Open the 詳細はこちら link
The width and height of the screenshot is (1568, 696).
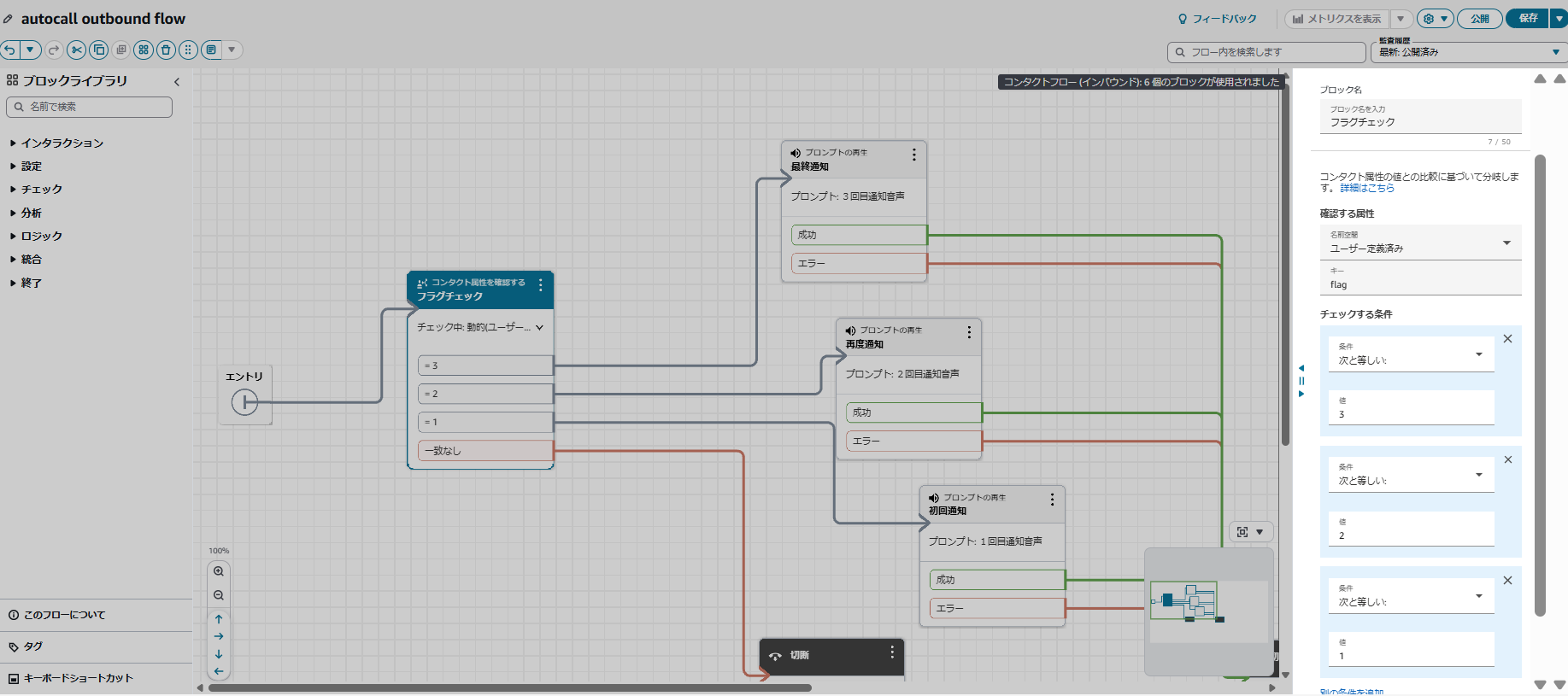1367,189
